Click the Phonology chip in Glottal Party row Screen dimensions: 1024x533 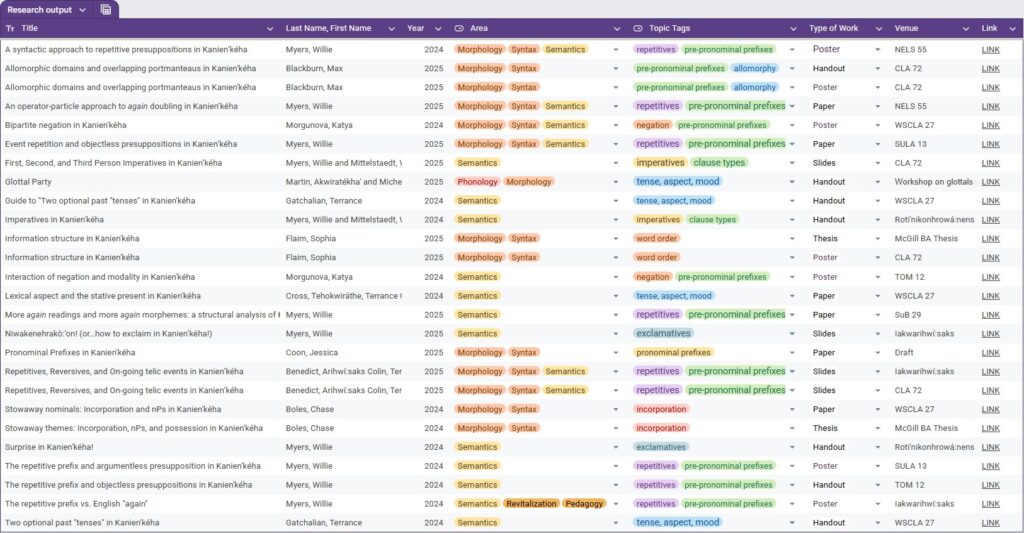point(477,182)
